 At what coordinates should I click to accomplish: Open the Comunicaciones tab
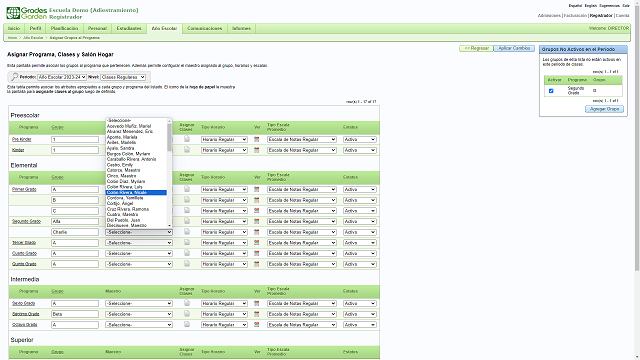click(x=204, y=29)
